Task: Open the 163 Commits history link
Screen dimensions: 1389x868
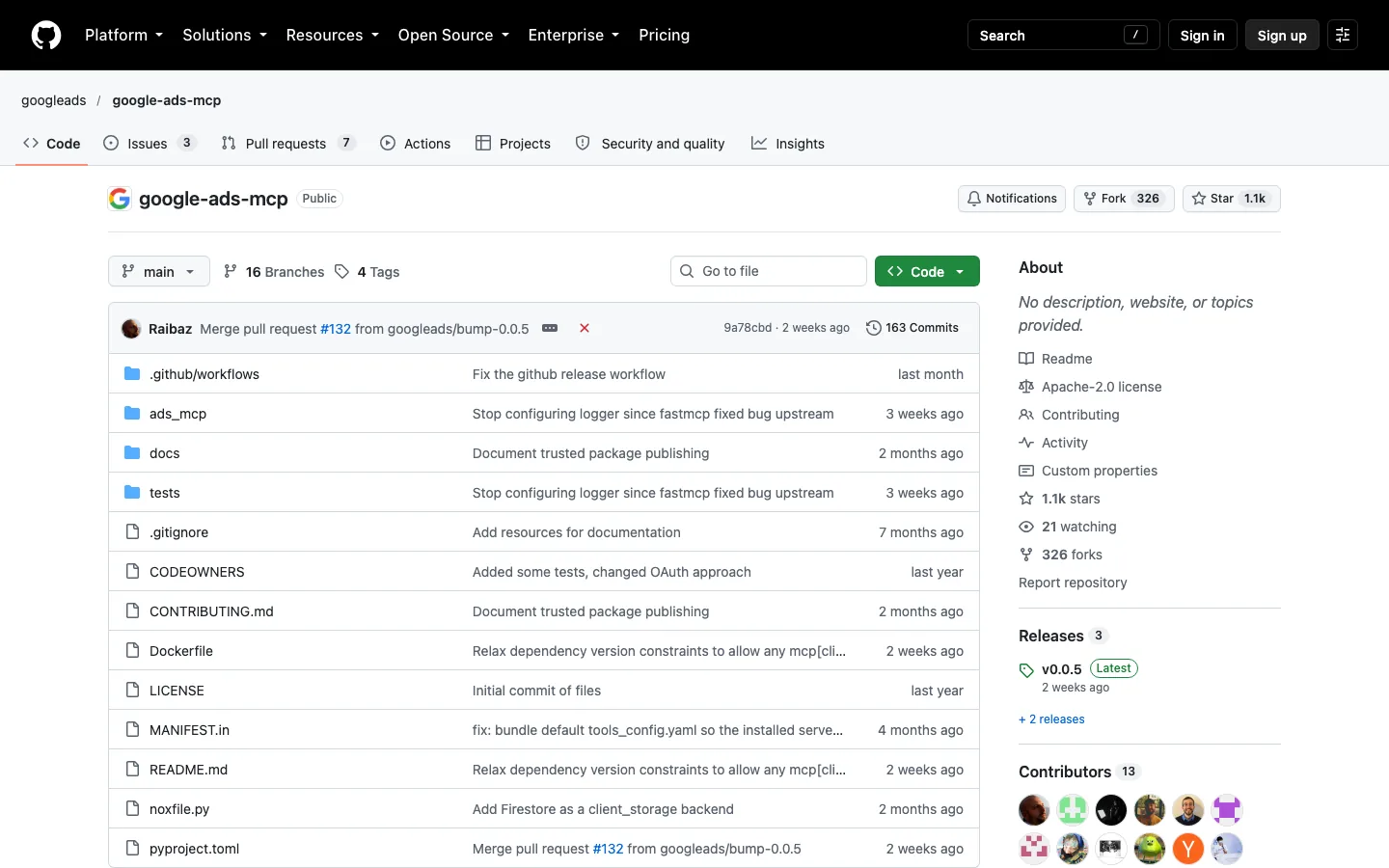Action: pos(912,328)
